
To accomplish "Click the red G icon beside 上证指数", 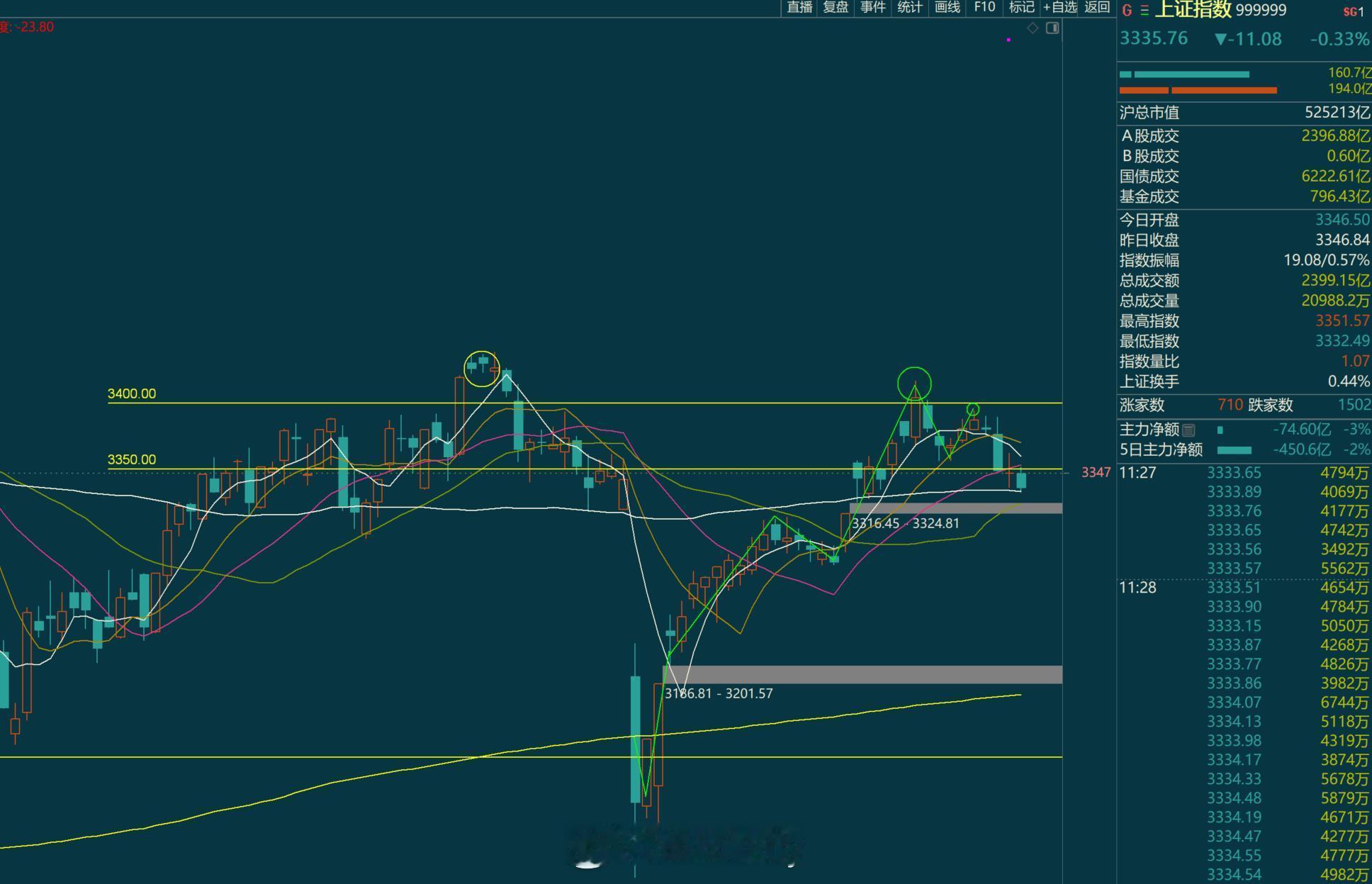I will (1127, 11).
